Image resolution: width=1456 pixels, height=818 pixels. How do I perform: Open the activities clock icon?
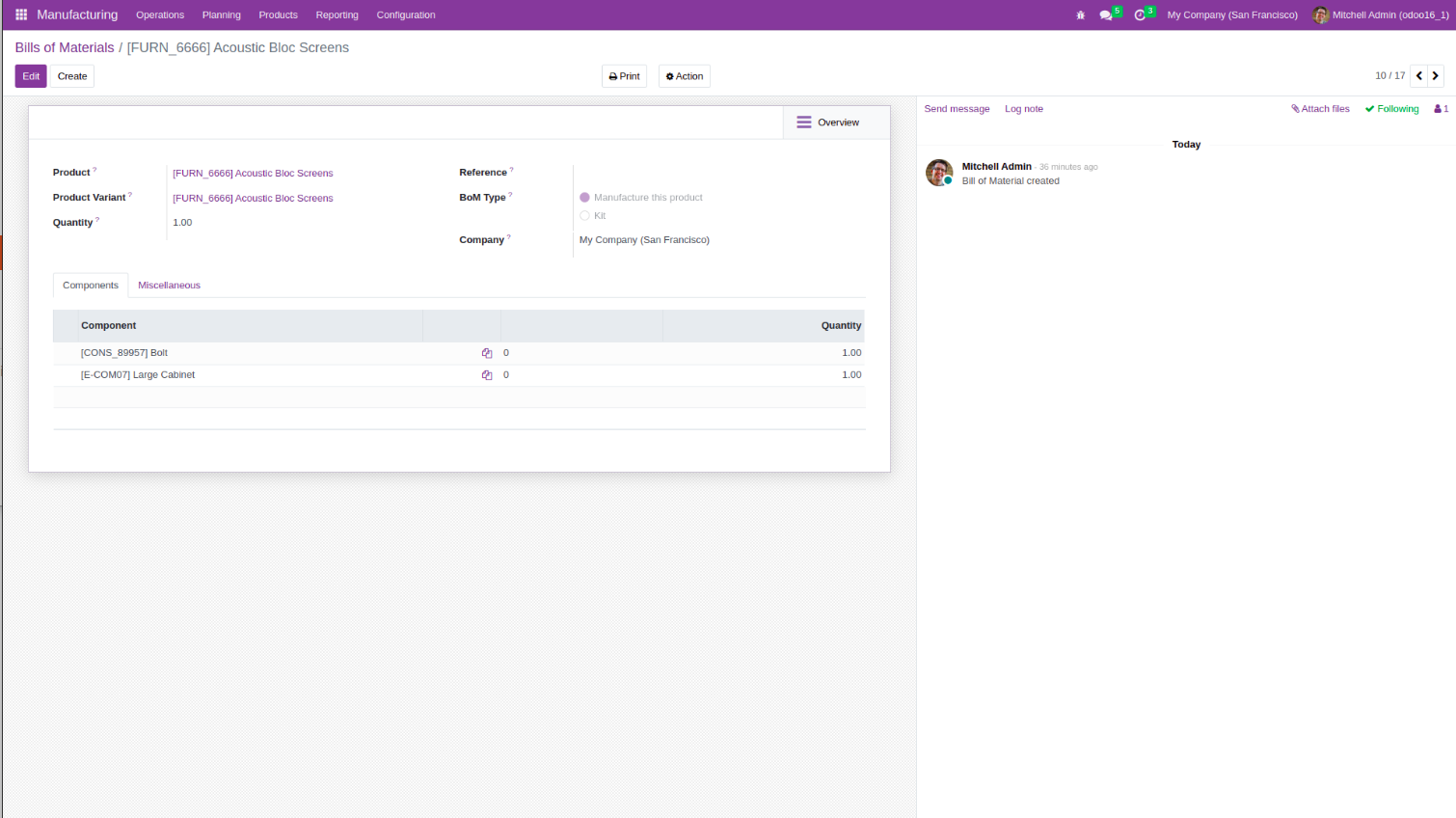click(x=1140, y=15)
